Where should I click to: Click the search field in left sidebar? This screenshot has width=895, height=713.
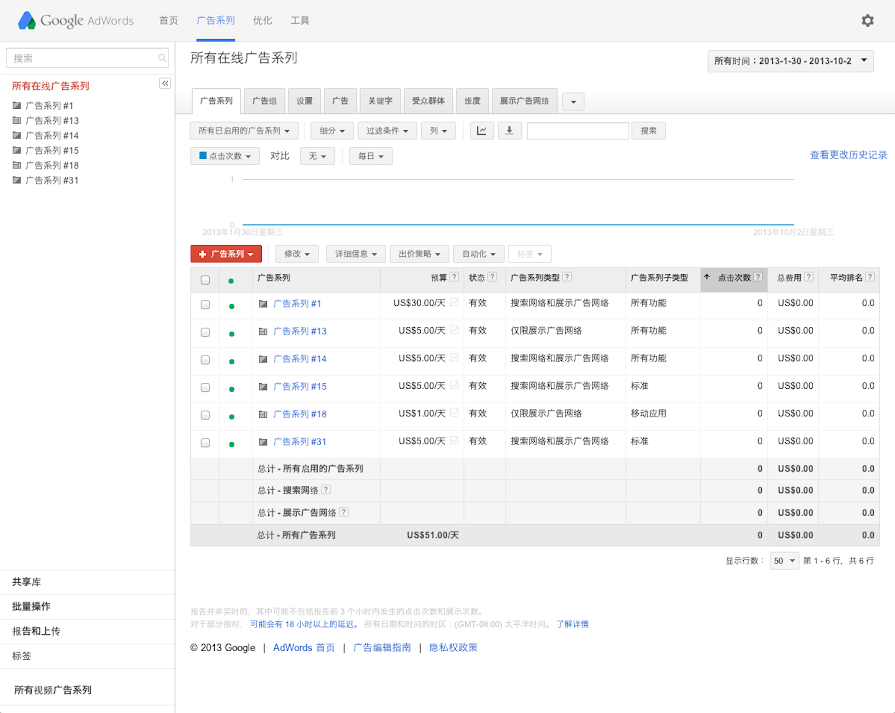[87, 59]
